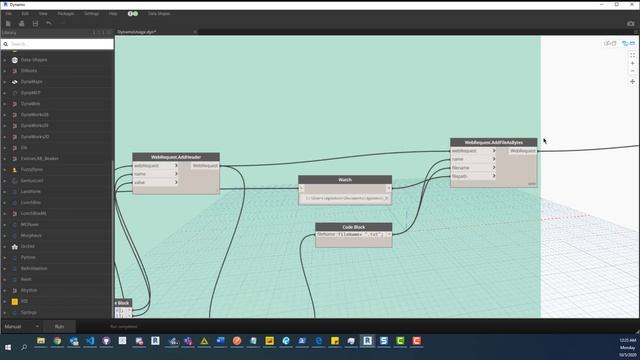Click the Watch node header
Screen dimensions: 640x360
pos(345,180)
